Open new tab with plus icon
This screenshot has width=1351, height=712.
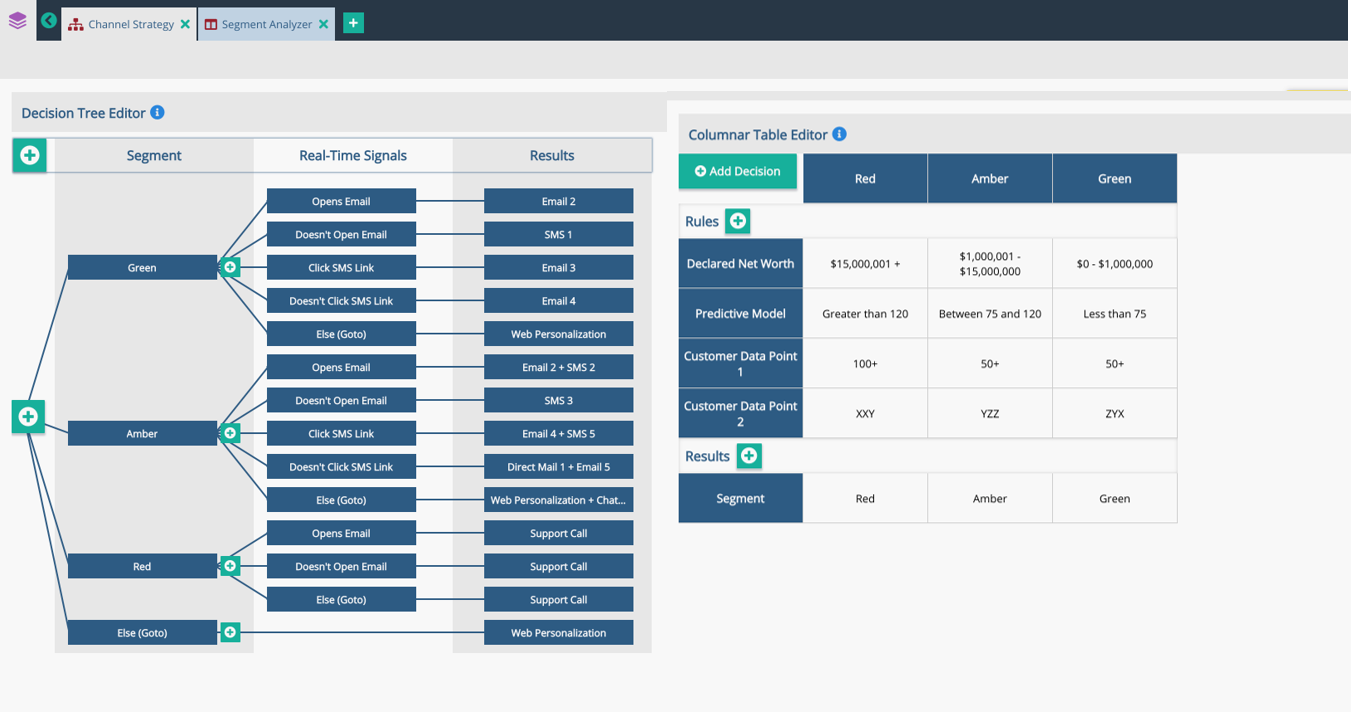[353, 23]
